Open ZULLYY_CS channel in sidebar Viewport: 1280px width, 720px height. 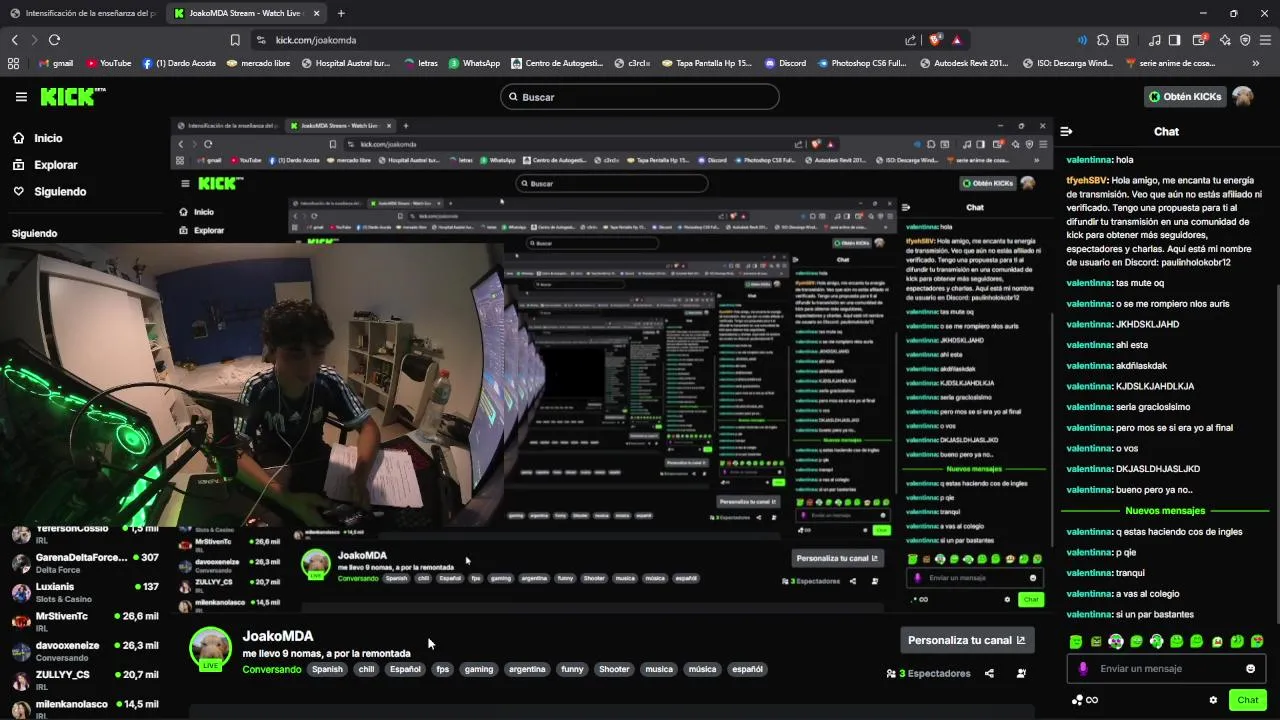click(85, 680)
